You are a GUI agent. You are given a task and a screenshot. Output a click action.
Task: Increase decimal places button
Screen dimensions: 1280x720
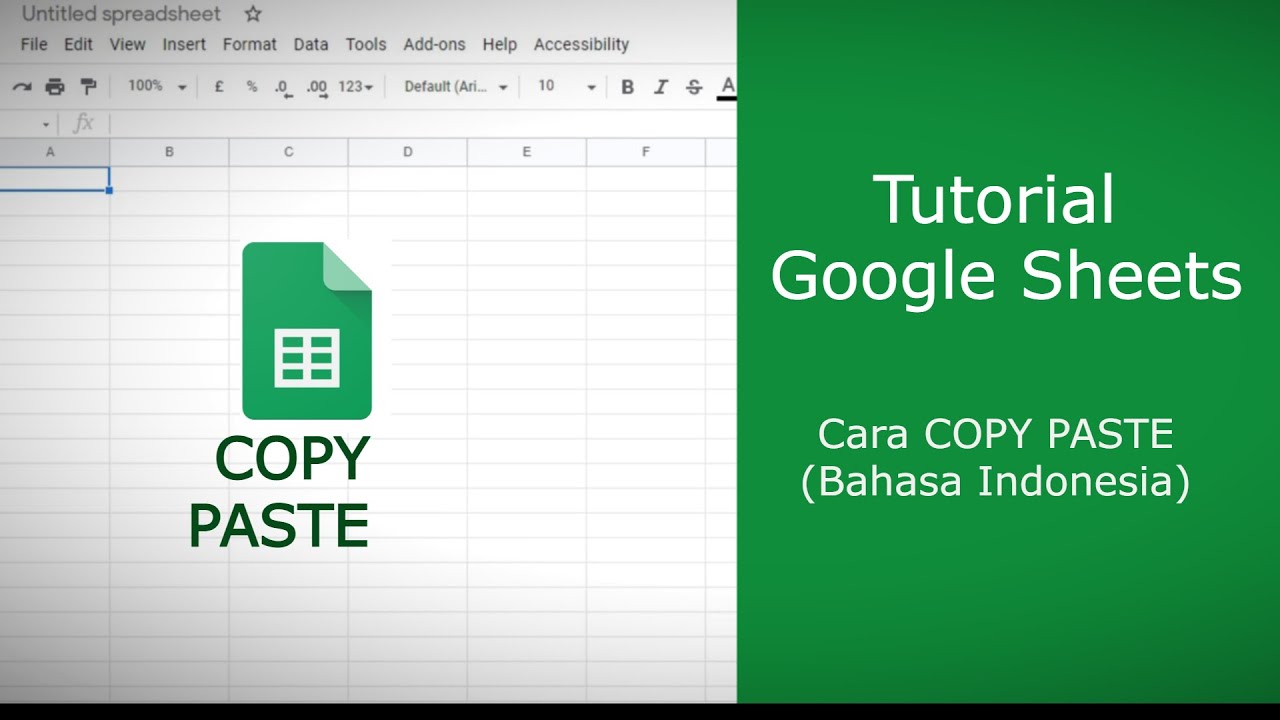click(317, 88)
